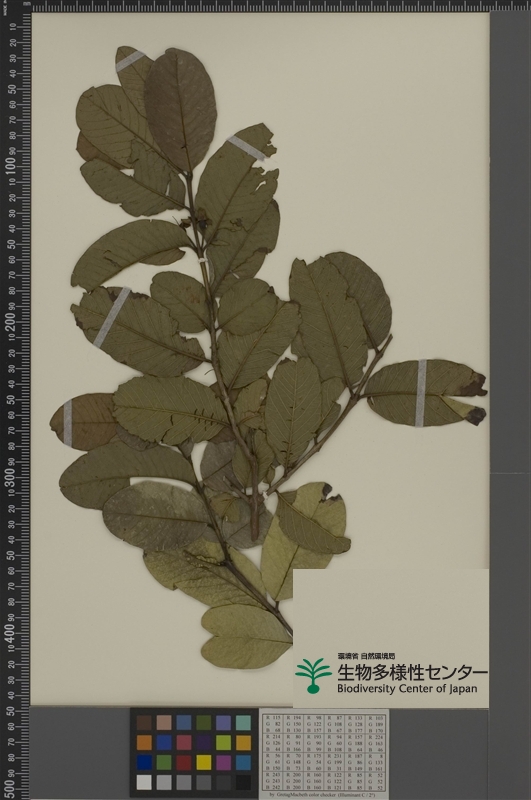Choose the yellow-green swatch in second row
Screen dimensions: 531x800
pyautogui.click(x=223, y=742)
